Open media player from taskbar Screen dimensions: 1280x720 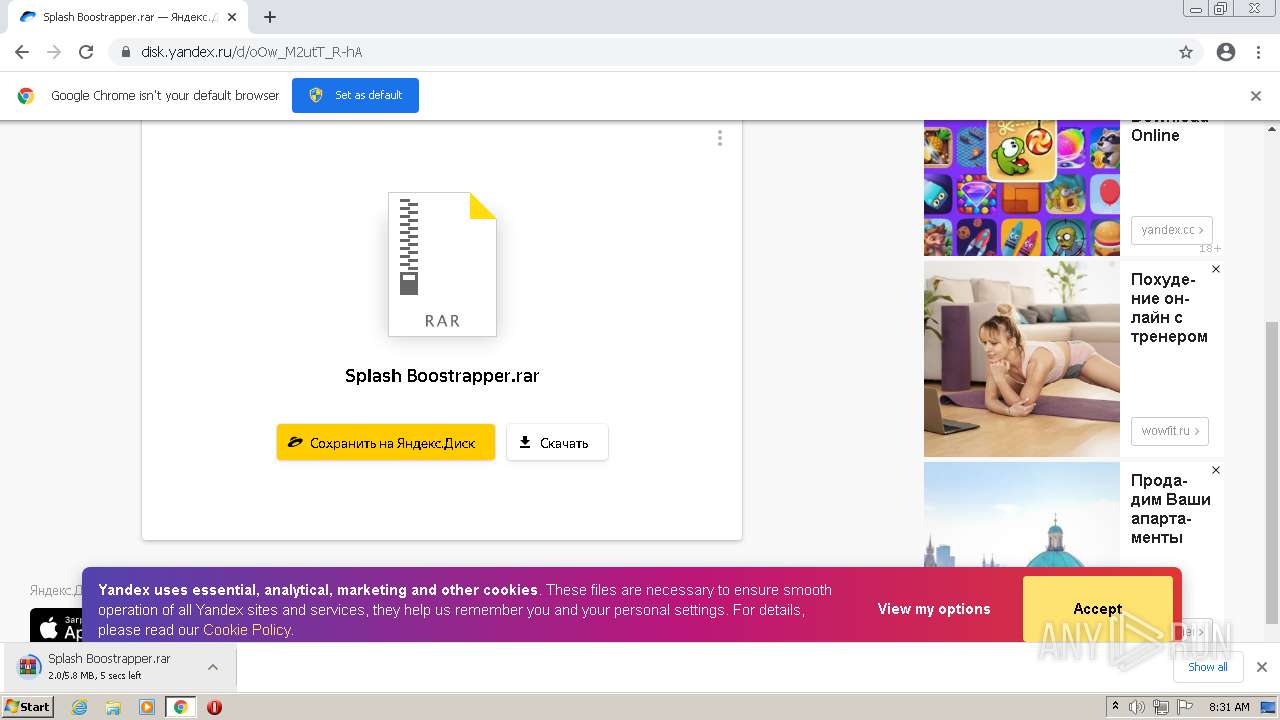pos(147,707)
